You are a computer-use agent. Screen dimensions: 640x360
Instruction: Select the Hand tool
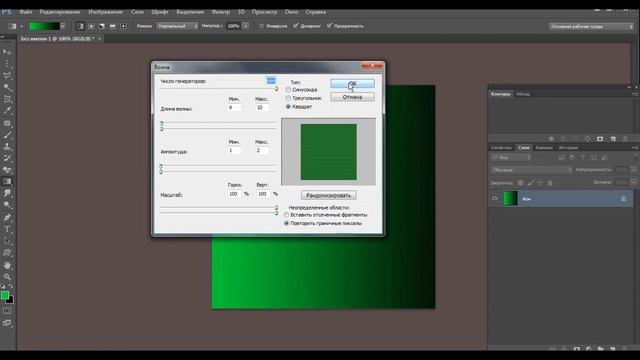coord(7,265)
